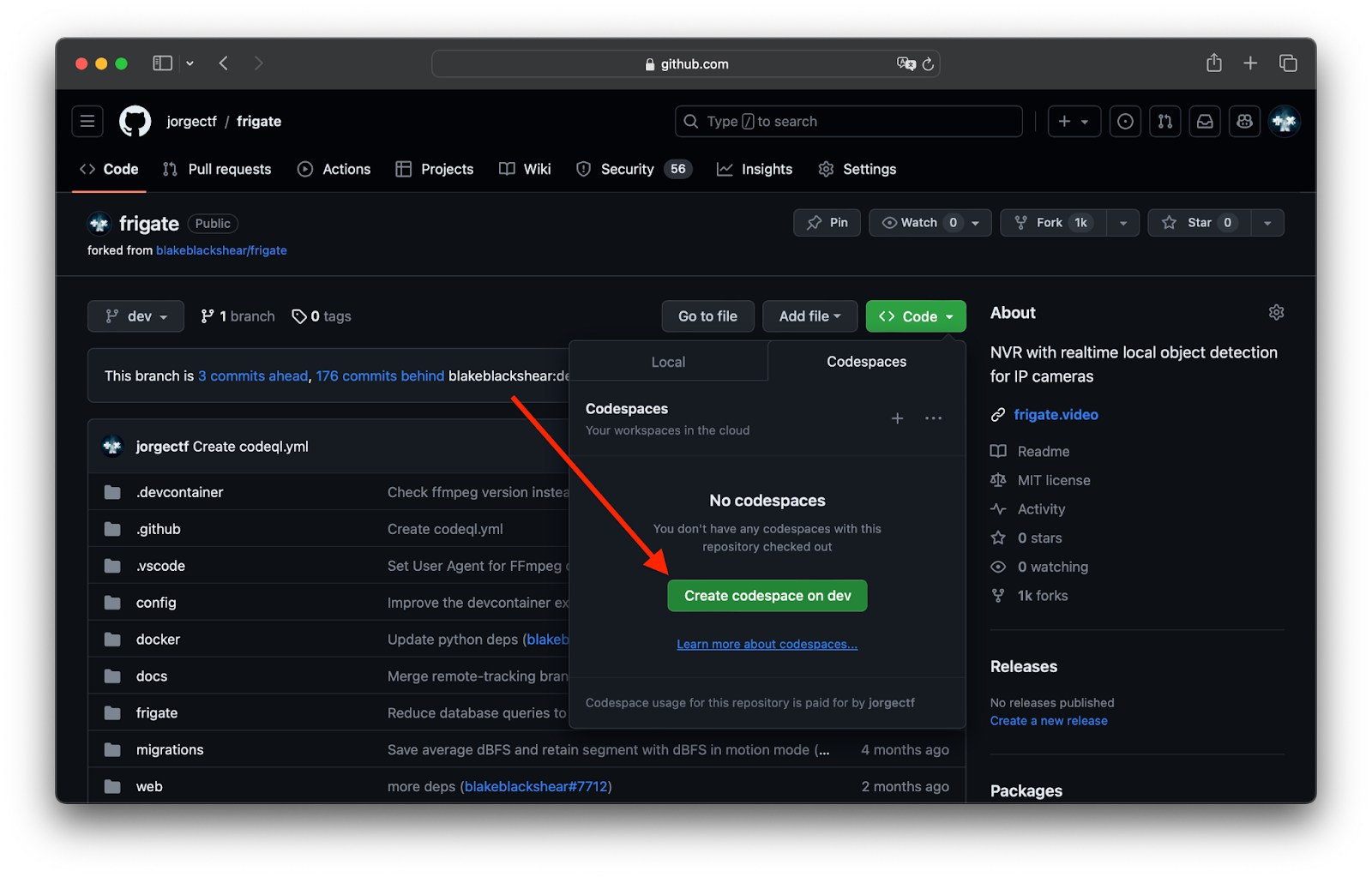1372x877 pixels.
Task: Click the Watch button
Action: (930, 223)
